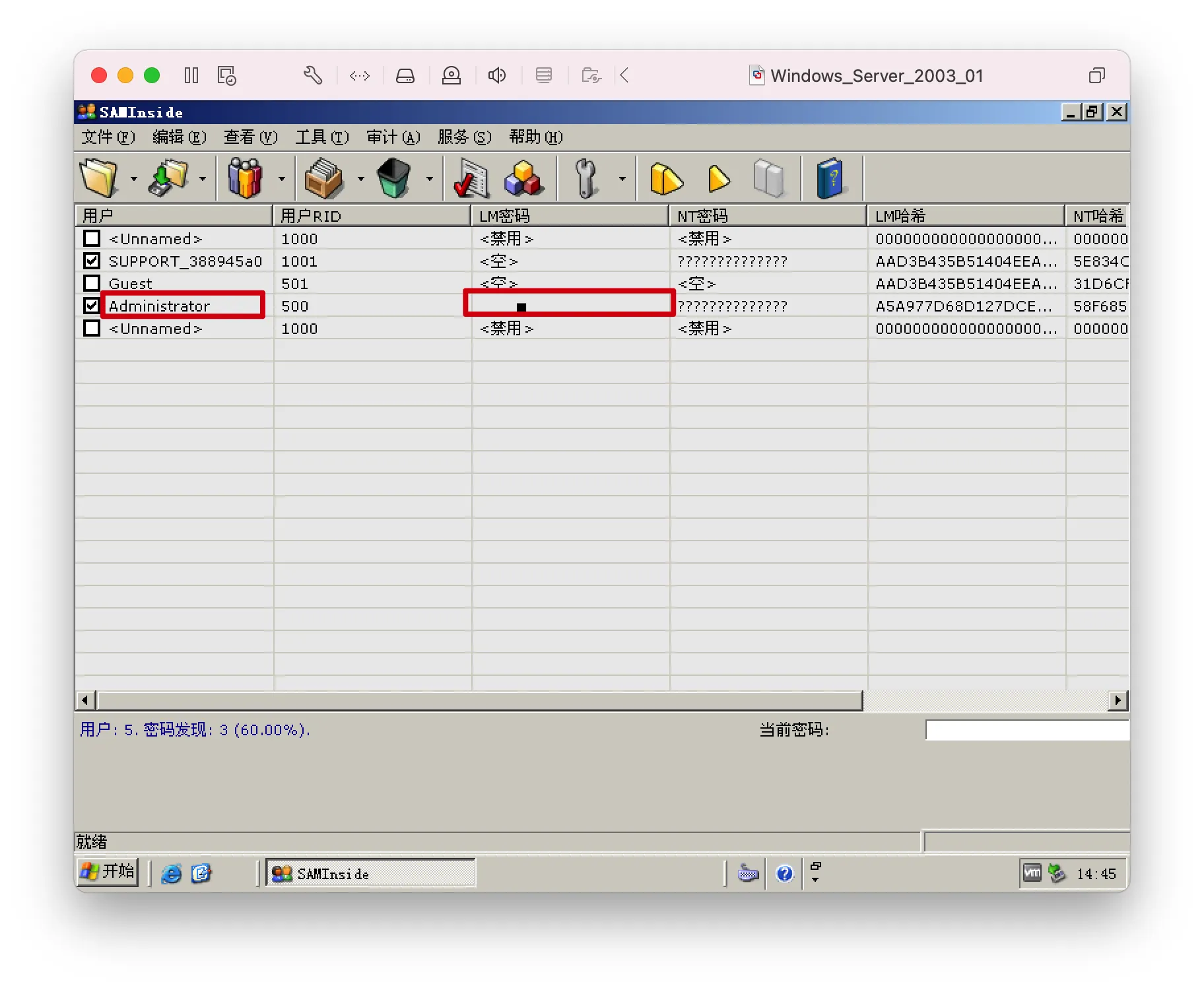Check the Guest user checkbox
This screenshot has width=1204, height=990.
point(92,283)
